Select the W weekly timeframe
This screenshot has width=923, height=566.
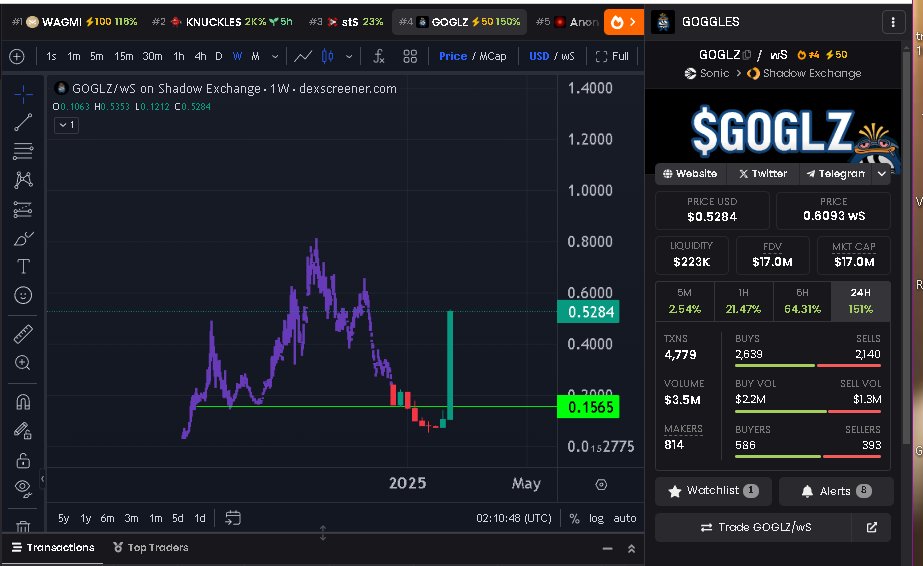(x=237, y=56)
